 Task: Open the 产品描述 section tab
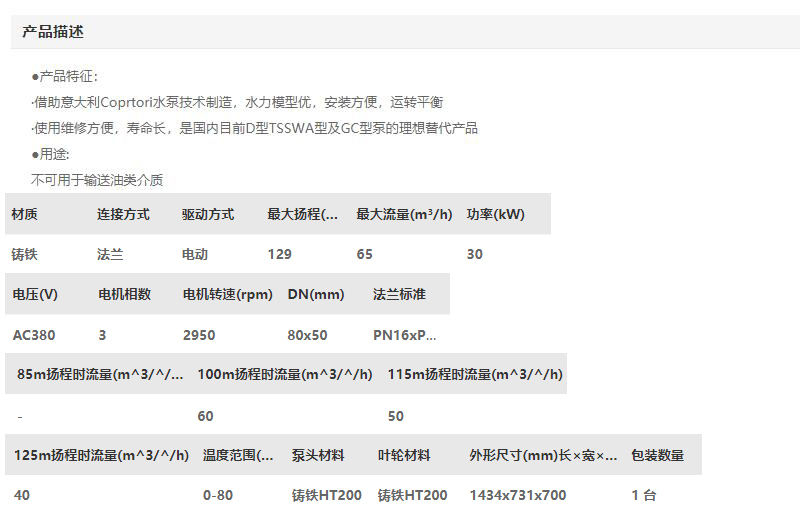[53, 32]
